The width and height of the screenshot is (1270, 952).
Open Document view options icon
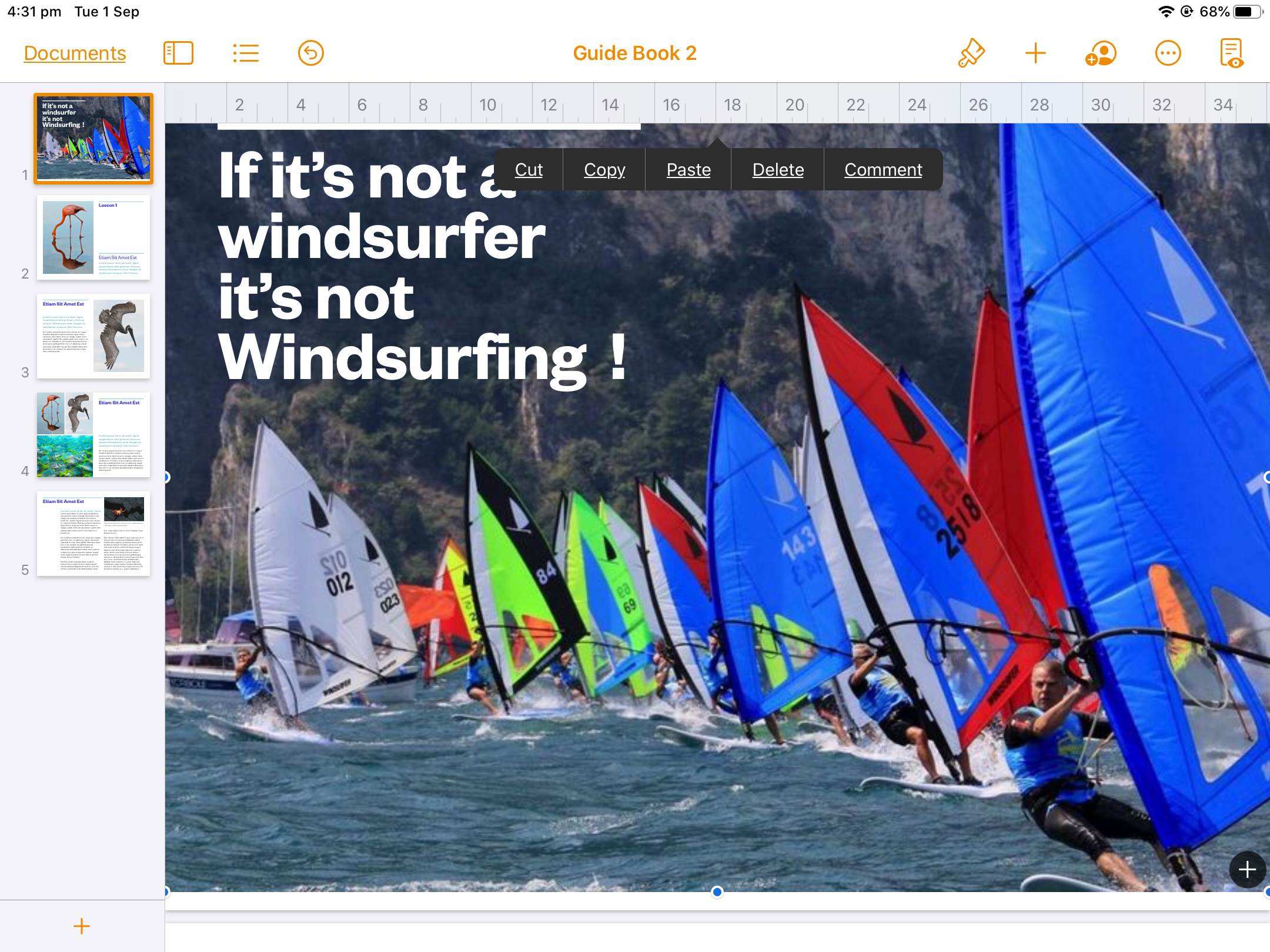pyautogui.click(x=1232, y=53)
